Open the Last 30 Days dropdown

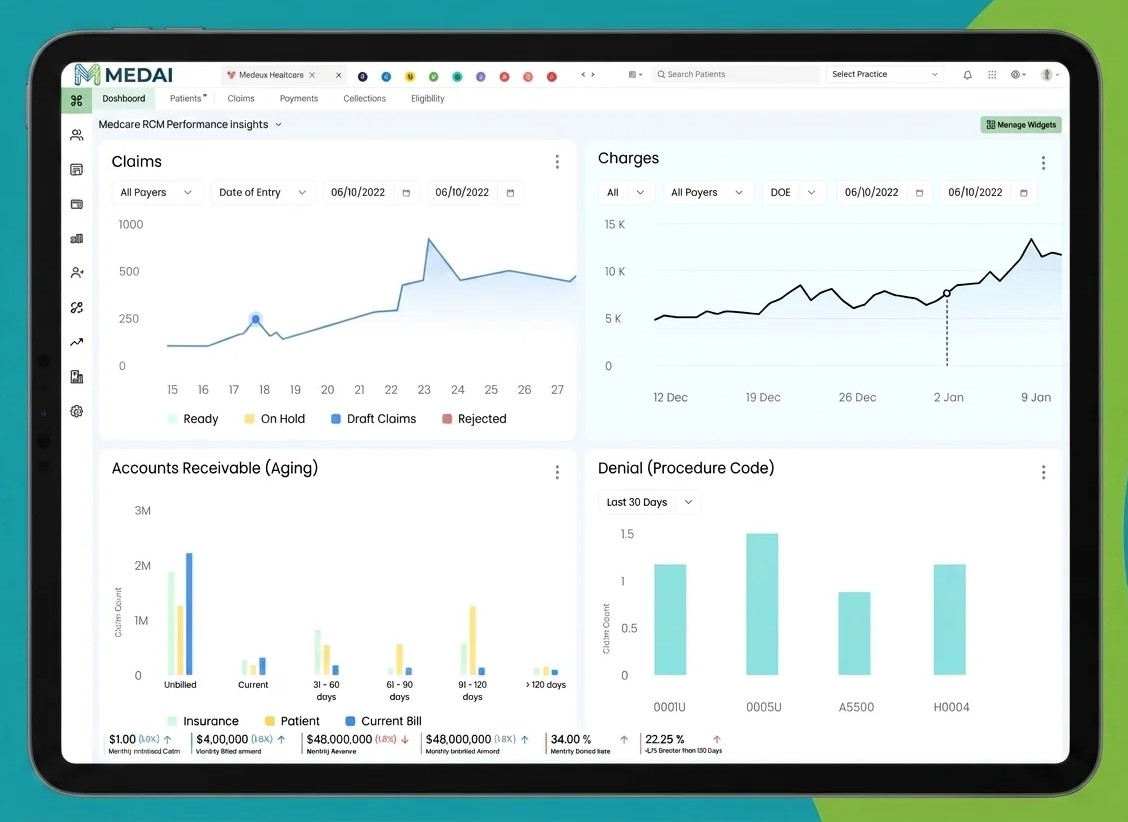650,502
